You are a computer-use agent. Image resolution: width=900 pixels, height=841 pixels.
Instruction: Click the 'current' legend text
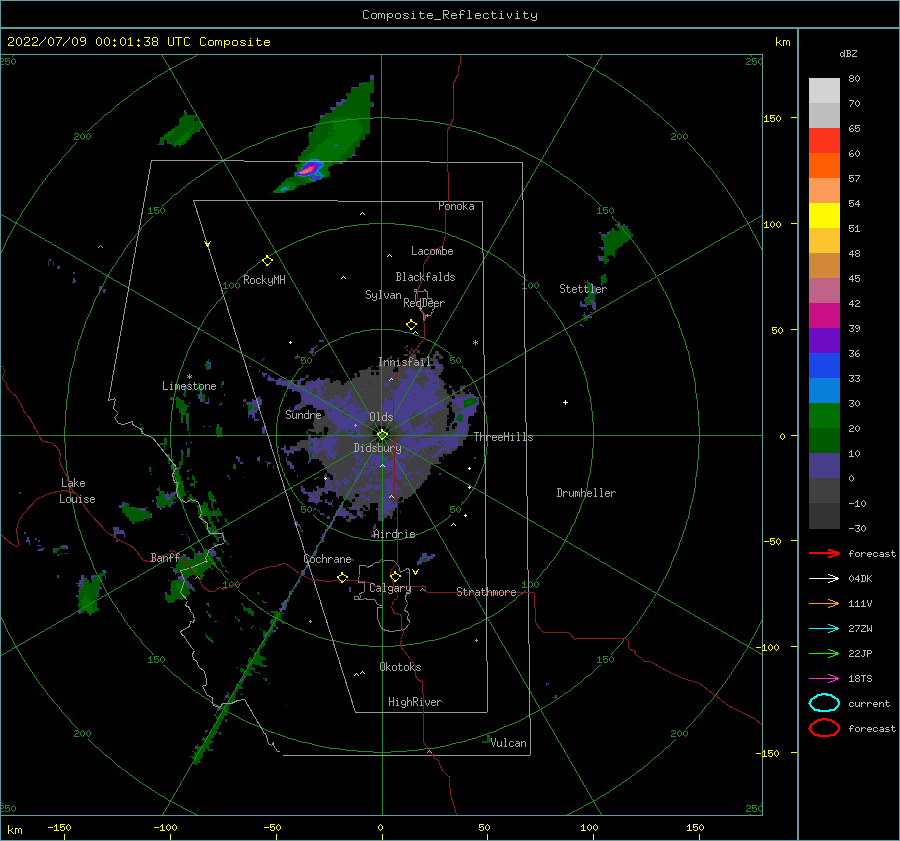click(869, 703)
